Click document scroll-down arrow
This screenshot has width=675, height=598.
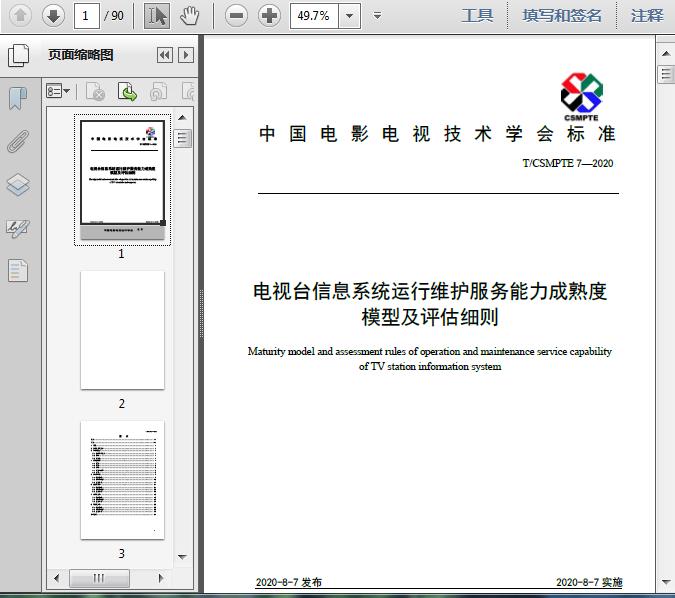click(666, 582)
